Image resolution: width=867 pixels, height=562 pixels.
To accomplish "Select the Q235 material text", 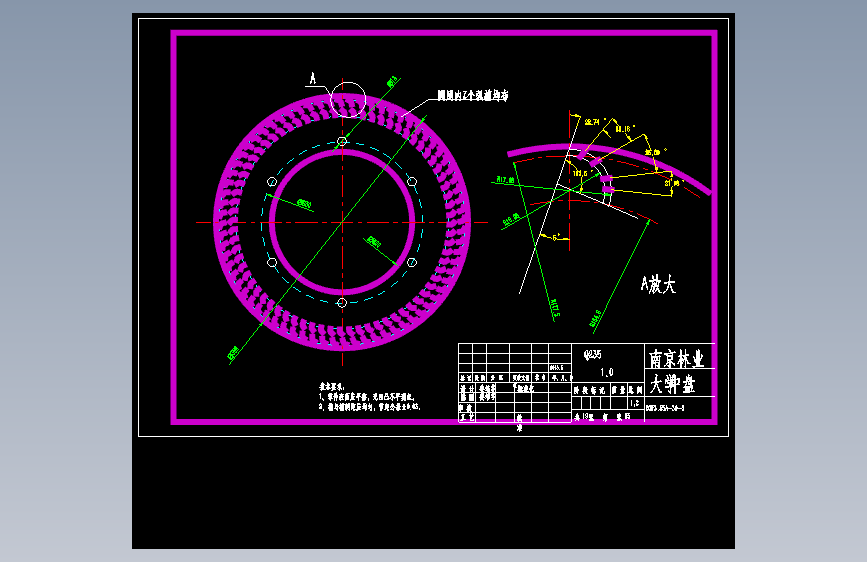I will 592,355.
